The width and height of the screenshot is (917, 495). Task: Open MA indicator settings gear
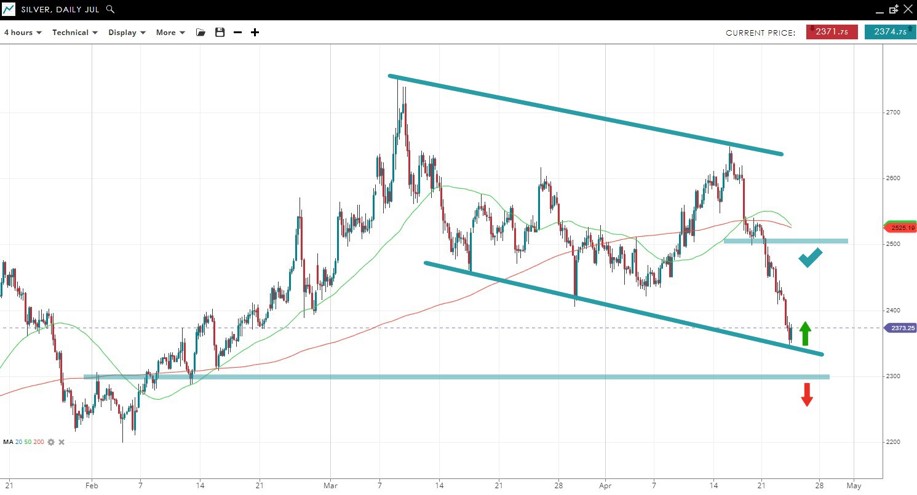point(51,442)
